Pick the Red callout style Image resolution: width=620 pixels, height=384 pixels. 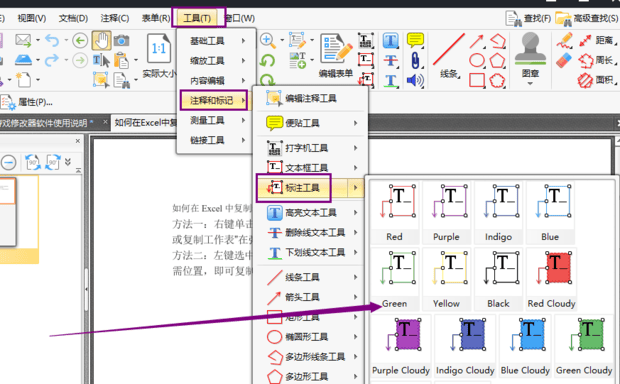tap(395, 212)
